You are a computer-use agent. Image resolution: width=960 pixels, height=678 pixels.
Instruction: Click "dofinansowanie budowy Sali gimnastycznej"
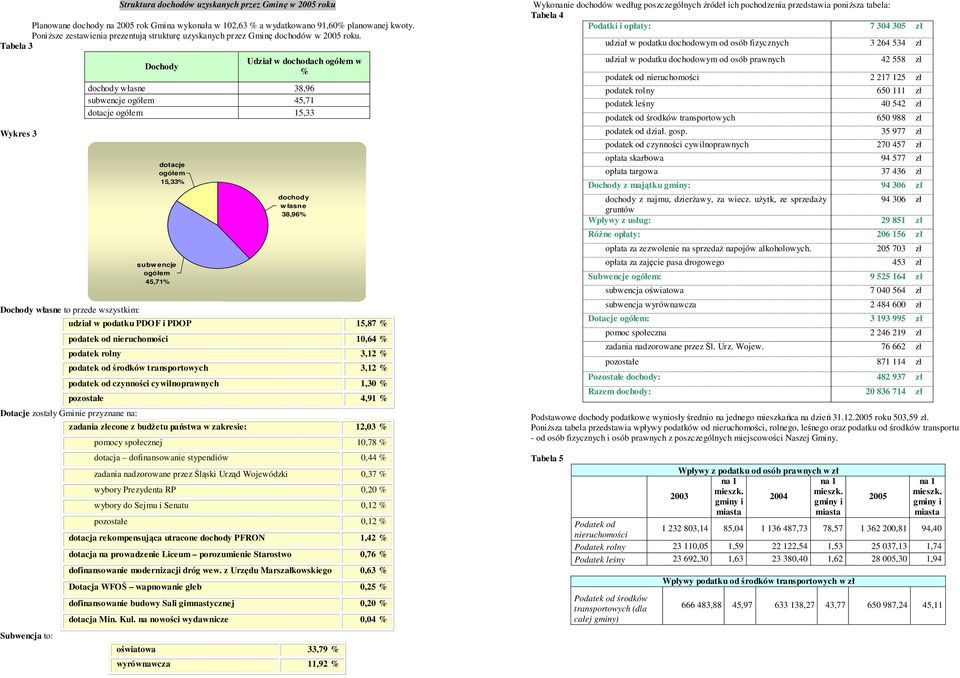(x=151, y=603)
